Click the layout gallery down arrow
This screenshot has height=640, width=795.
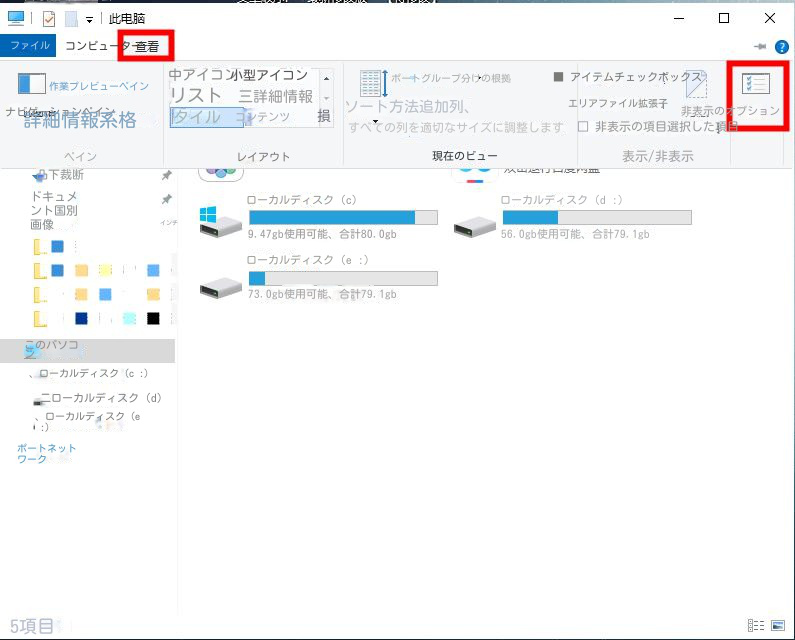tap(326, 98)
